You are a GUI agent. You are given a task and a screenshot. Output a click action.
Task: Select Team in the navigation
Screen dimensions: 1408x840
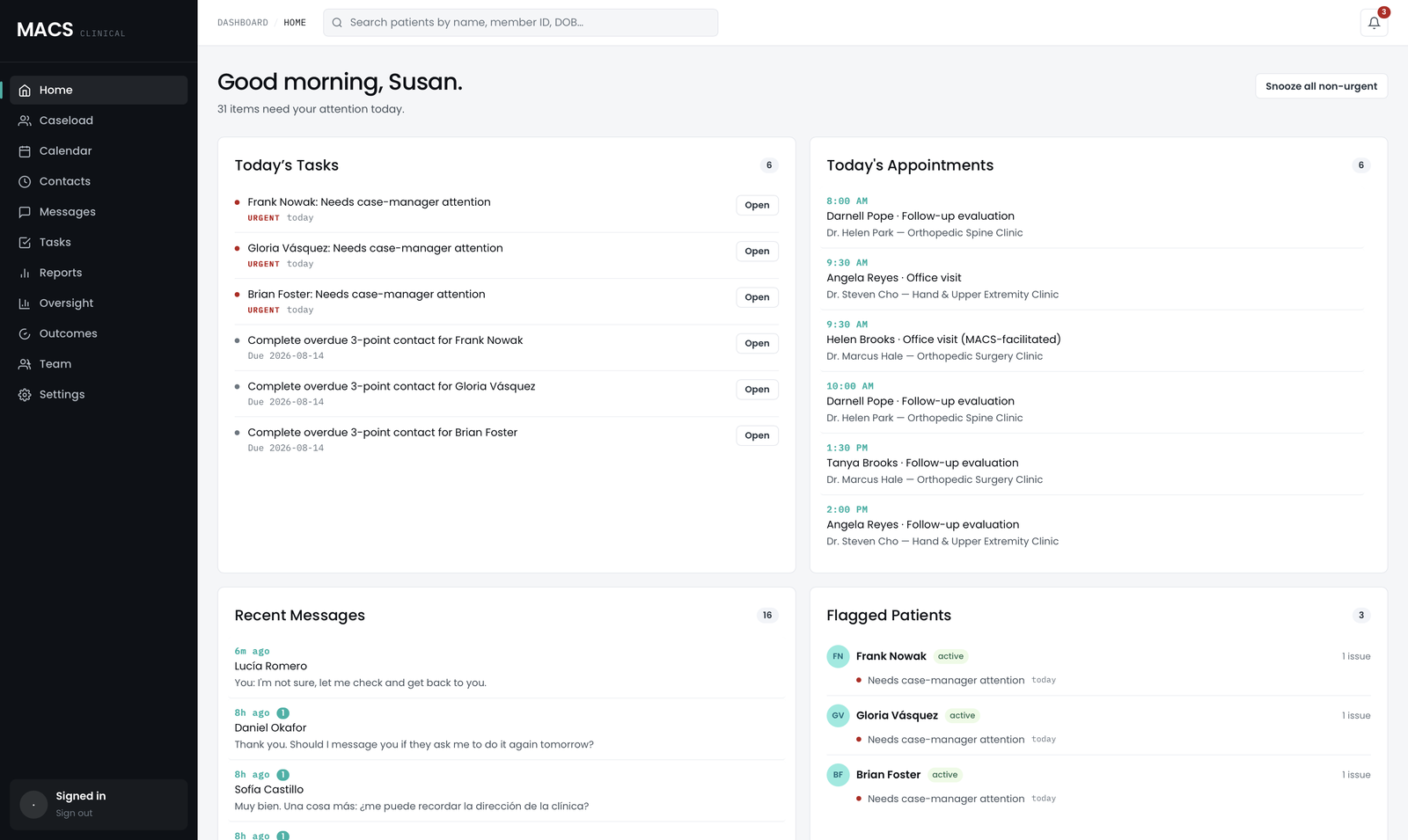point(99,364)
